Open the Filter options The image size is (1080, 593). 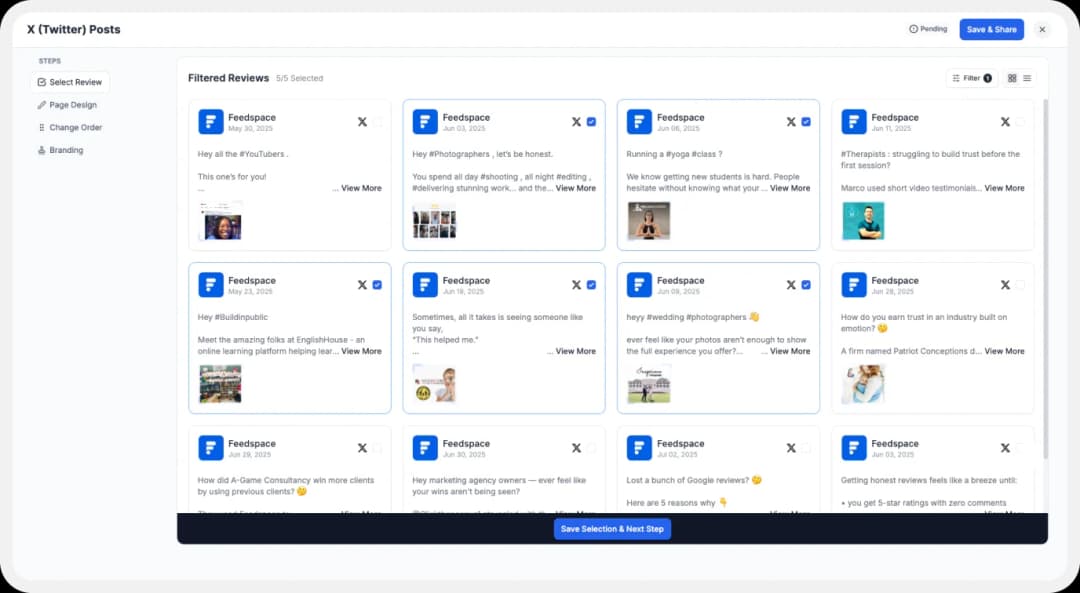(x=971, y=78)
